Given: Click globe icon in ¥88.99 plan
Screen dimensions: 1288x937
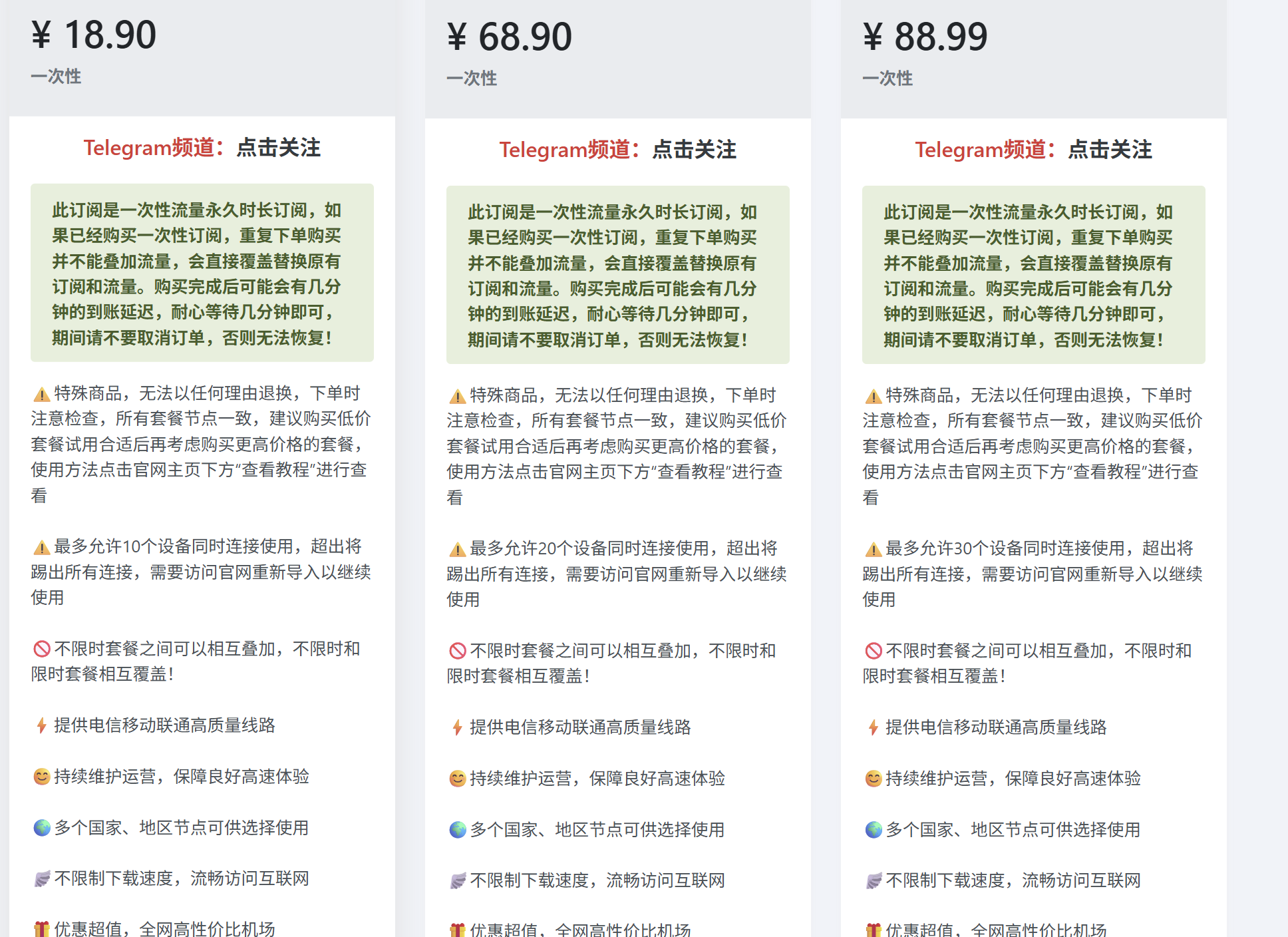Looking at the screenshot, I should [x=874, y=830].
